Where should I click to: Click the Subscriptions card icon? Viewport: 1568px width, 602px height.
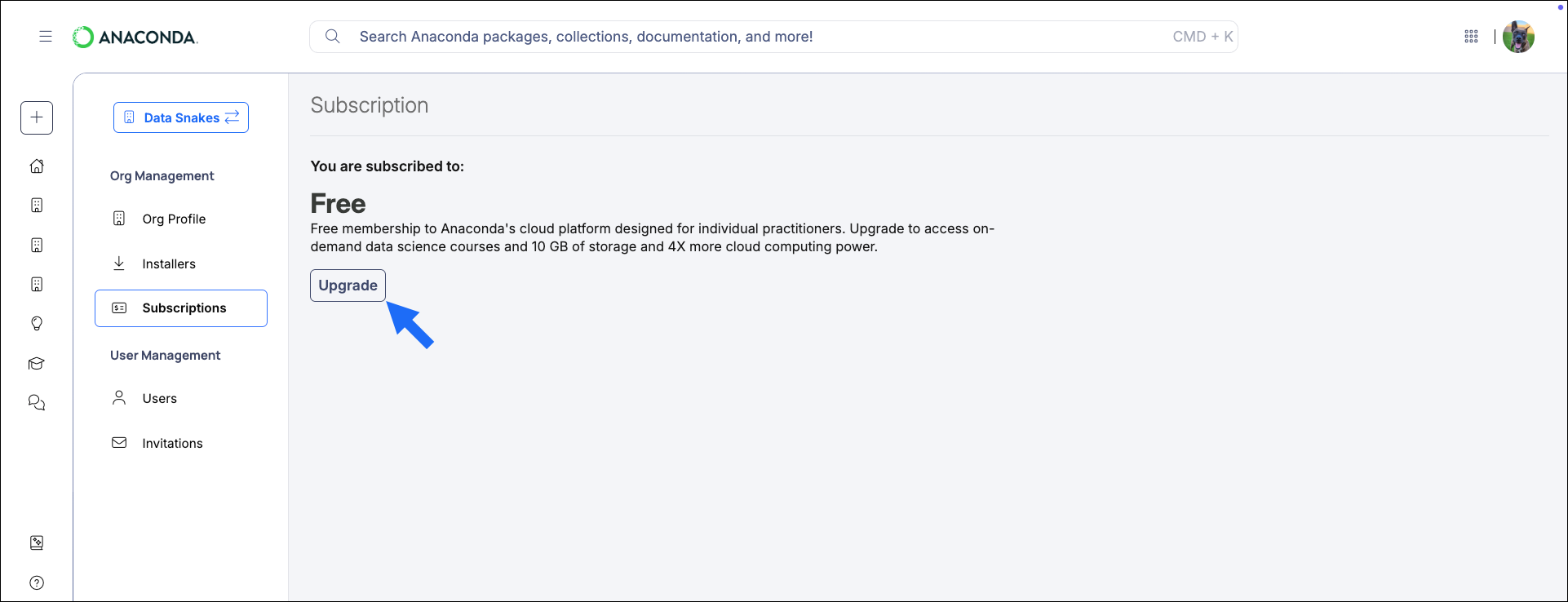(119, 308)
